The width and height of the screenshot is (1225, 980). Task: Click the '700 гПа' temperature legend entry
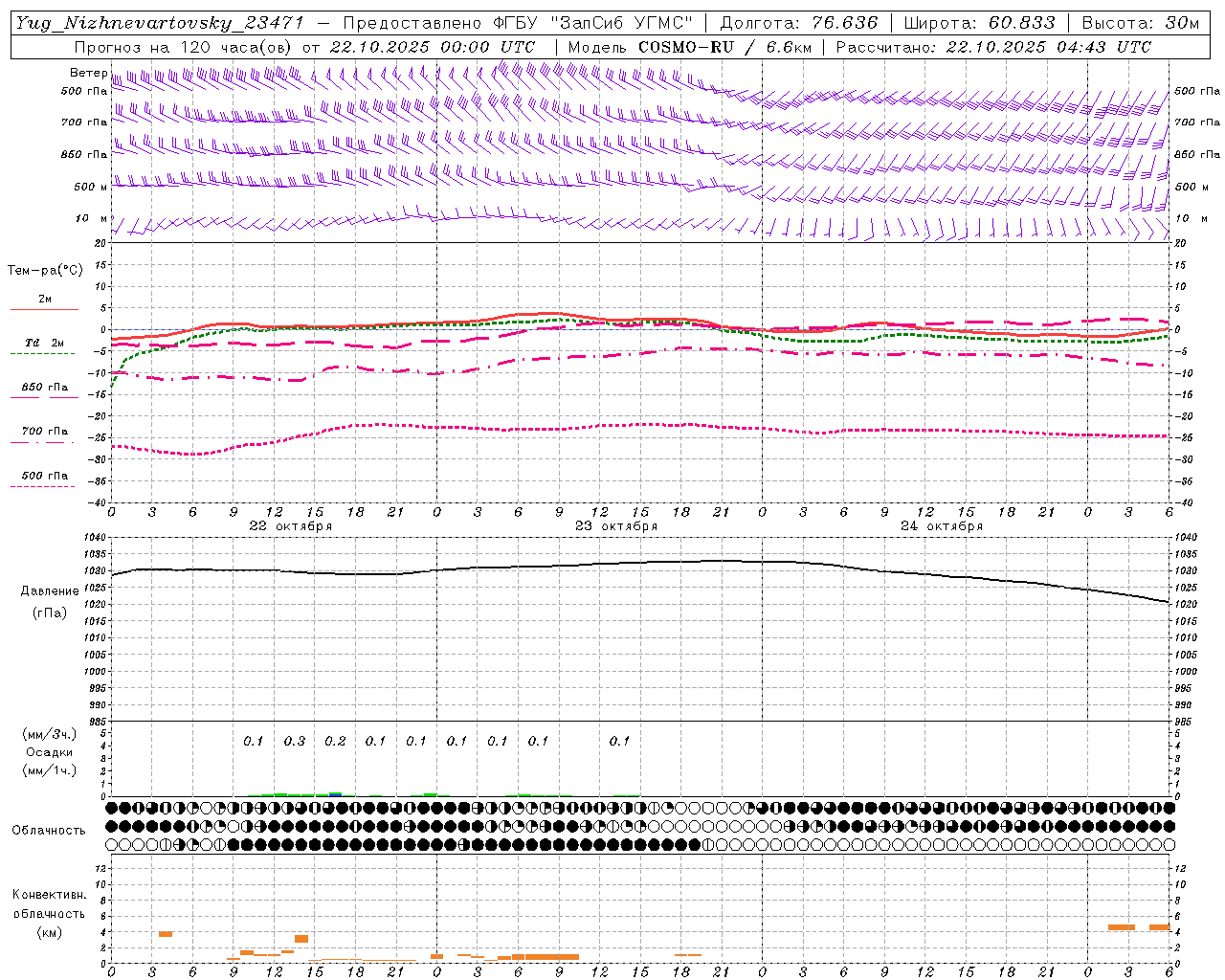click(45, 431)
